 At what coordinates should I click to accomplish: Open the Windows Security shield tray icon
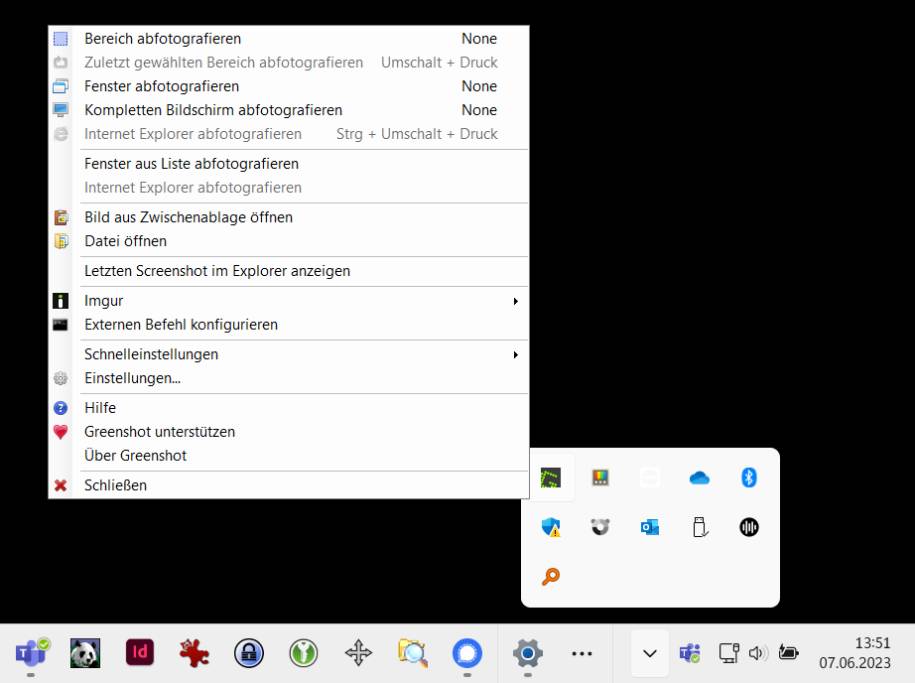549,527
